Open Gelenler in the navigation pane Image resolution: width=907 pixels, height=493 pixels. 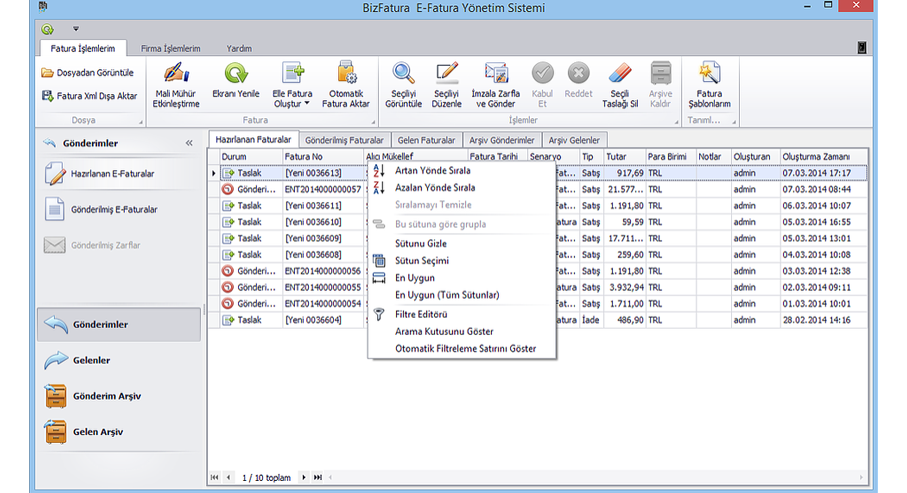click(x=91, y=360)
